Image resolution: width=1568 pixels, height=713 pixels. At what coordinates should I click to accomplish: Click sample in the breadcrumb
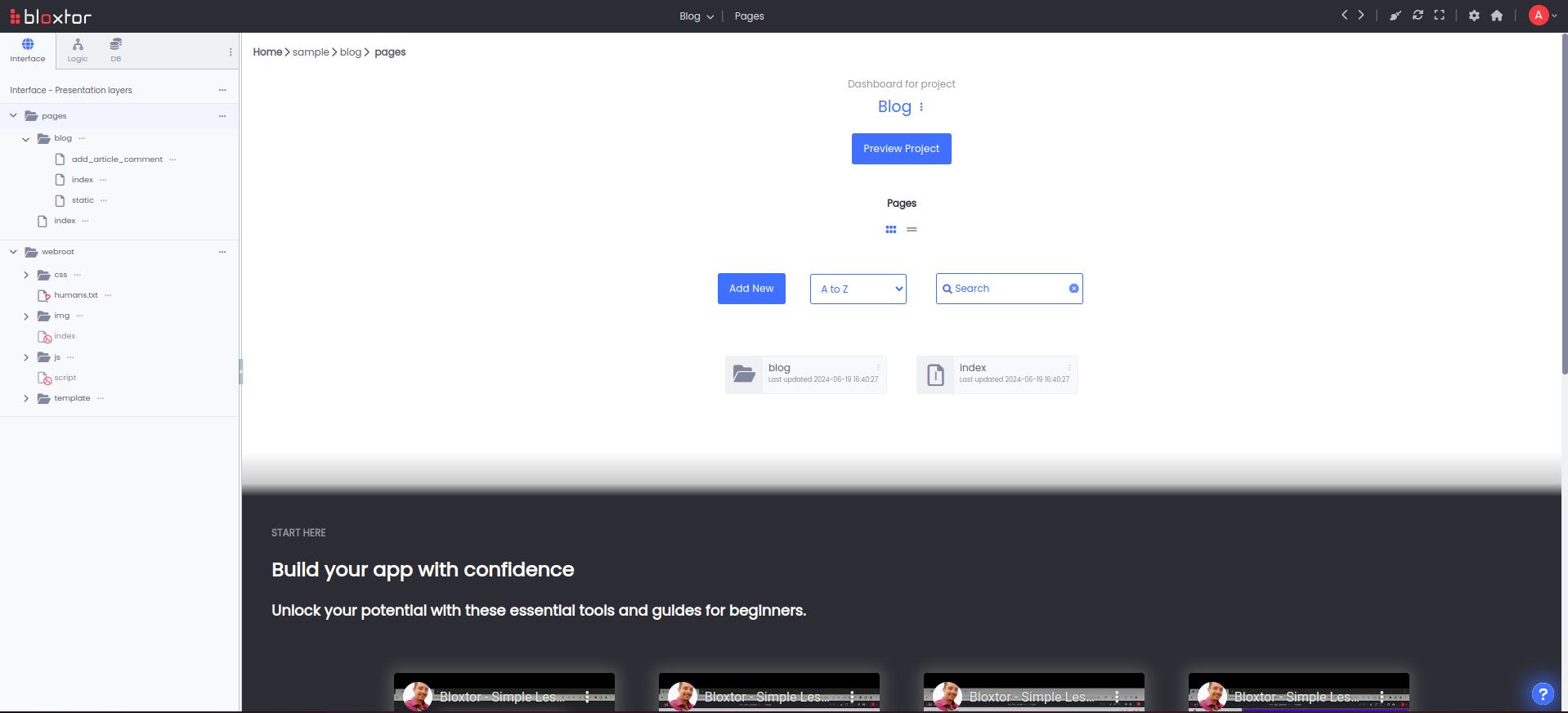point(311,52)
